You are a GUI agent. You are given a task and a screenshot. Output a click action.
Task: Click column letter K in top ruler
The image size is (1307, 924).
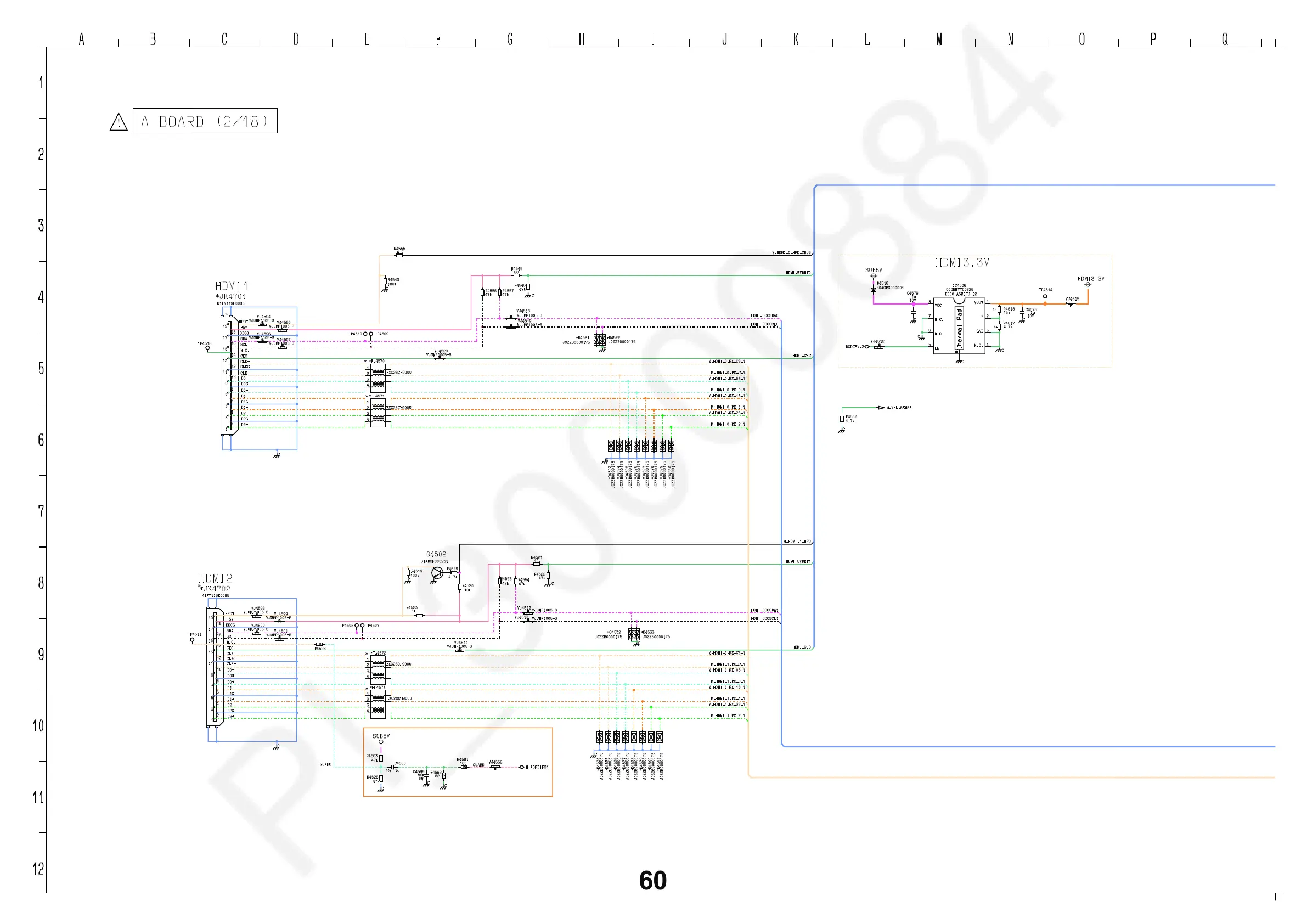(x=796, y=40)
